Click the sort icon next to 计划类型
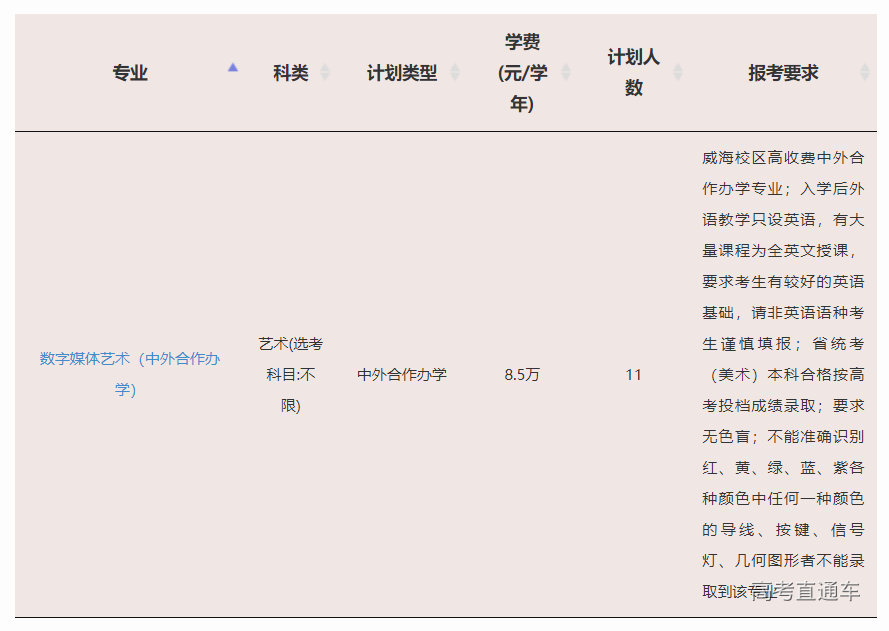The width and height of the screenshot is (889, 631). 455,73
